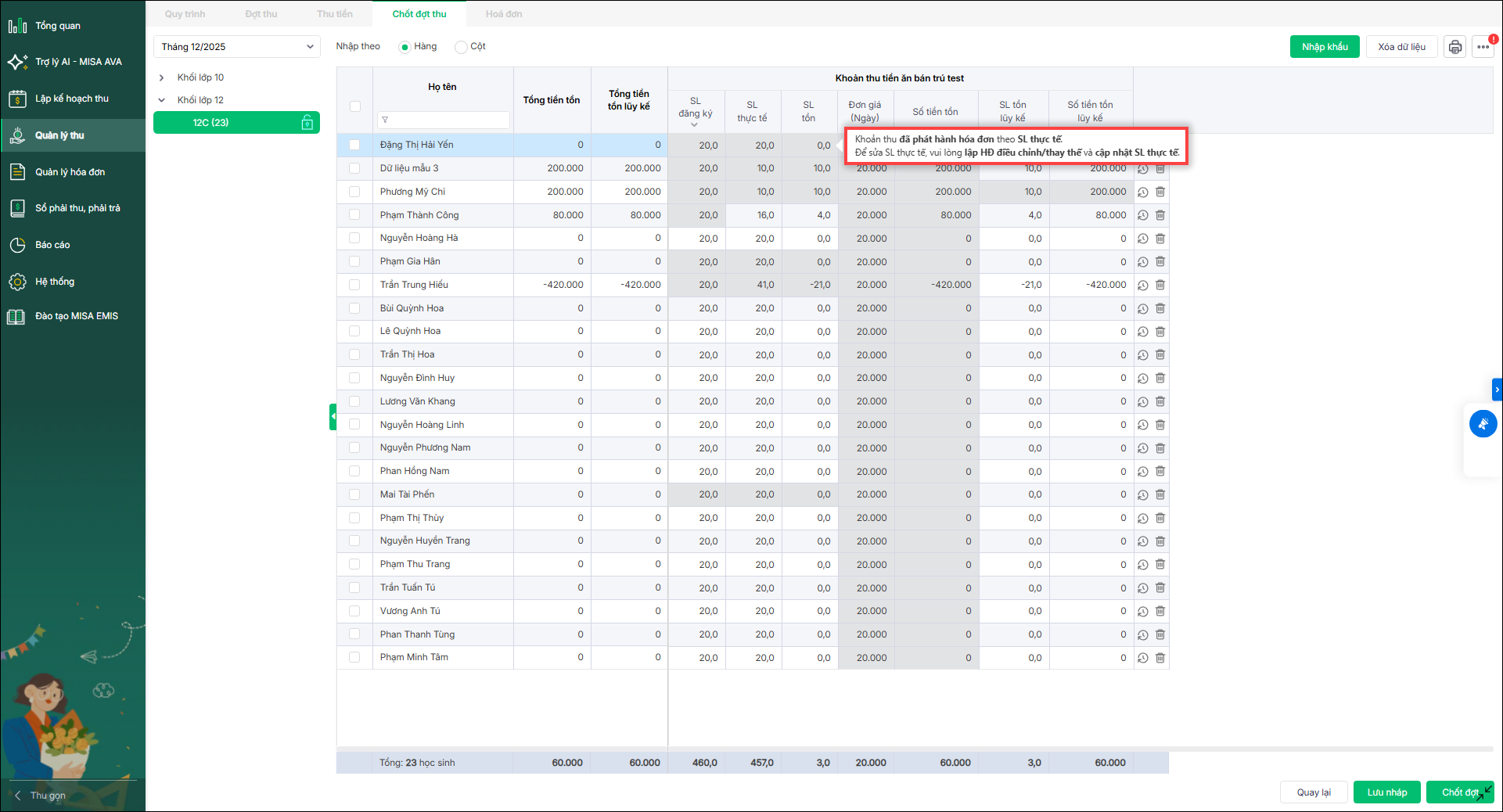The height and width of the screenshot is (812, 1503).
Task: Select all students with the header checkbox
Action: coord(355,106)
